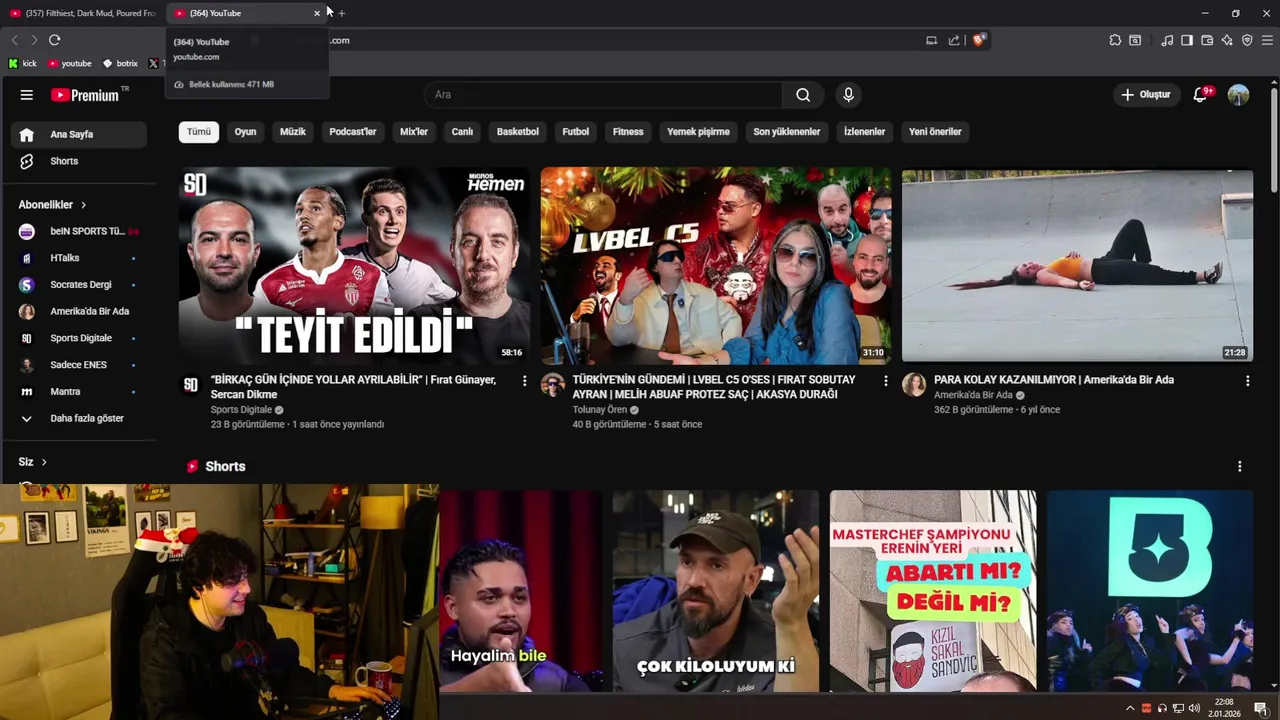1280x720 pixels.
Task: Close the (364) YouTube tab
Action: point(317,13)
